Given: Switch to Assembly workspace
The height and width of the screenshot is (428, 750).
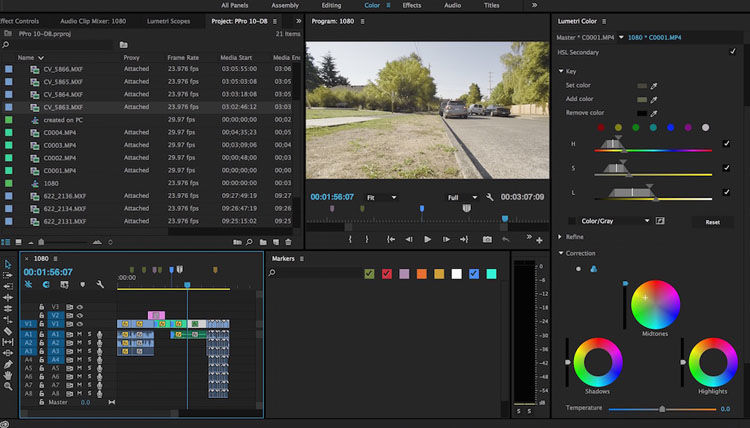Looking at the screenshot, I should 285,5.
